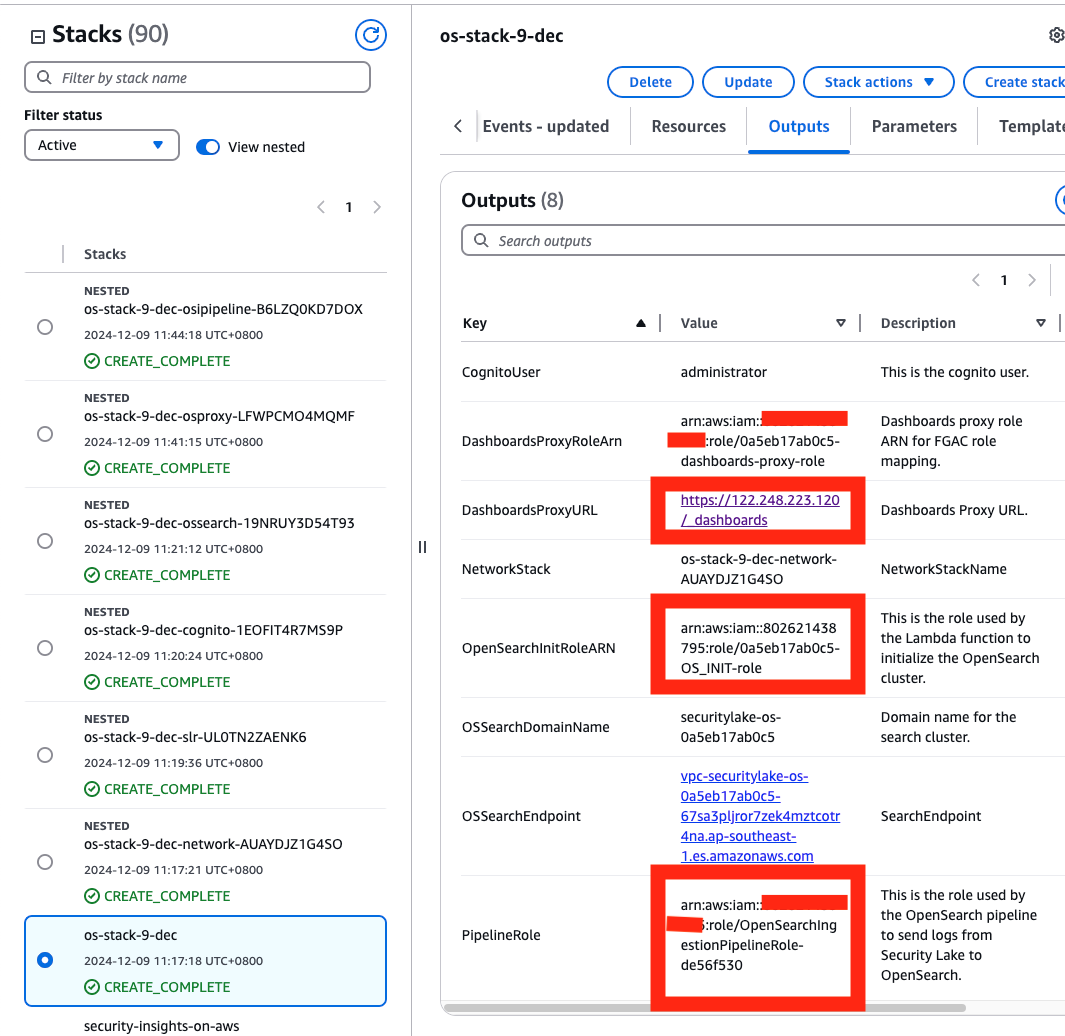1065x1036 pixels.
Task: Collapse the Stacks panel header icon
Action: (38, 37)
